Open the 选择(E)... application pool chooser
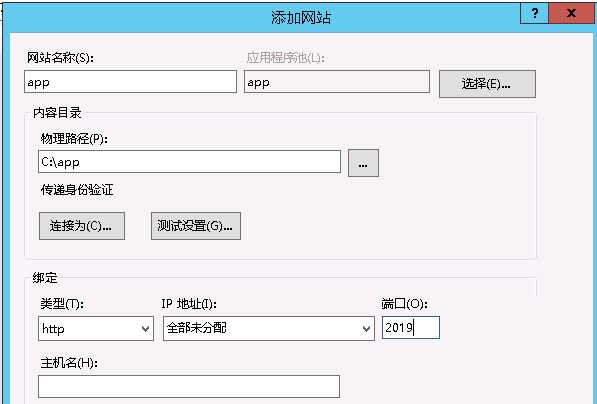This screenshot has height=404, width=597. click(487, 84)
